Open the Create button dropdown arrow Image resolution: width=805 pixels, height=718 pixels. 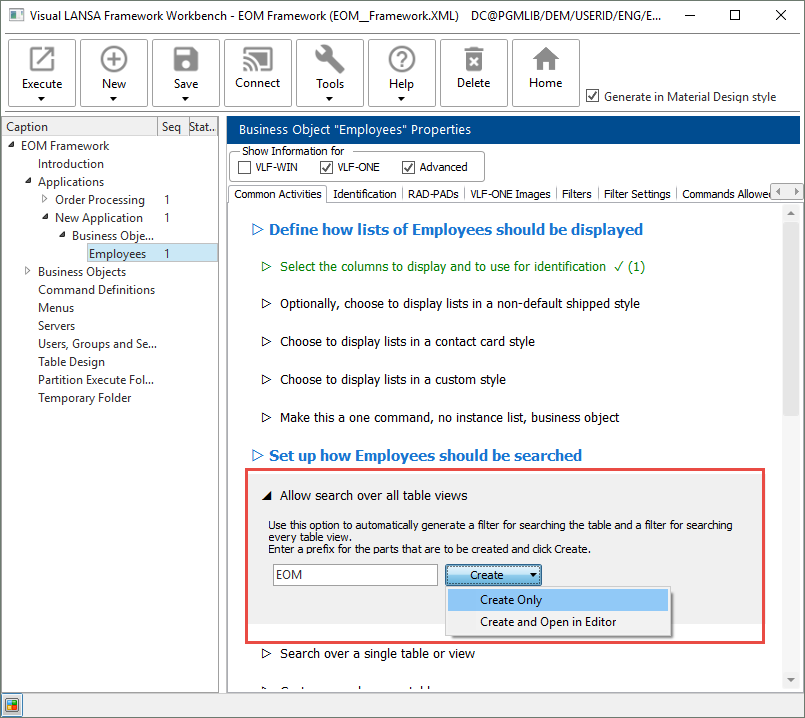point(534,575)
